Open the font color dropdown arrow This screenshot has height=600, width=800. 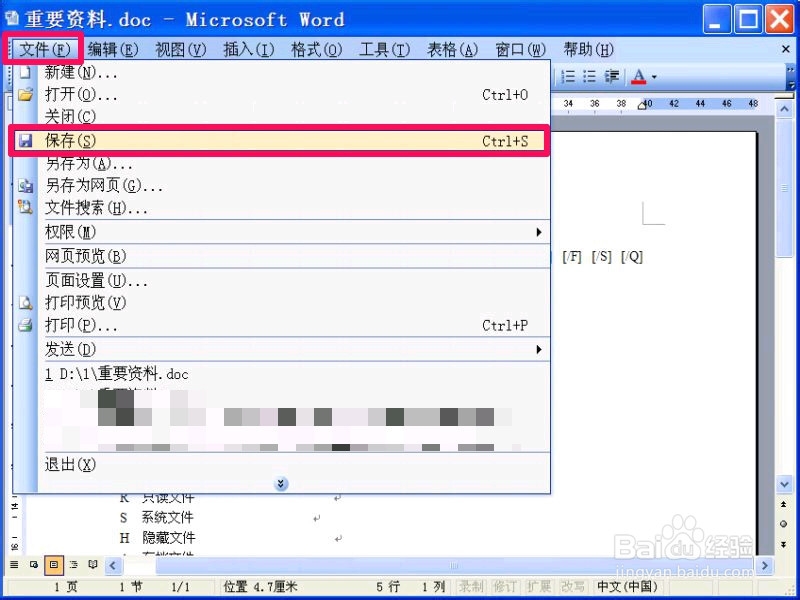click(654, 78)
